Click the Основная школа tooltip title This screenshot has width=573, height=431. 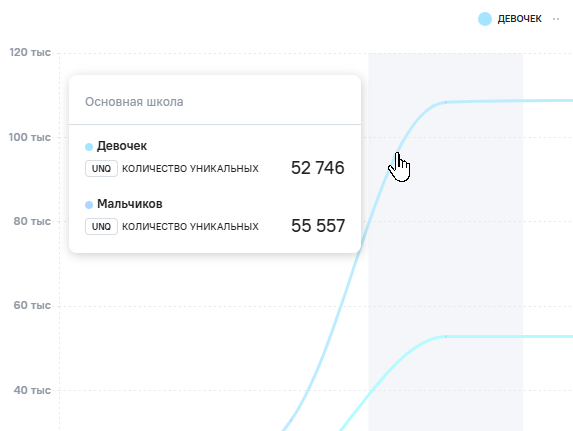(134, 102)
